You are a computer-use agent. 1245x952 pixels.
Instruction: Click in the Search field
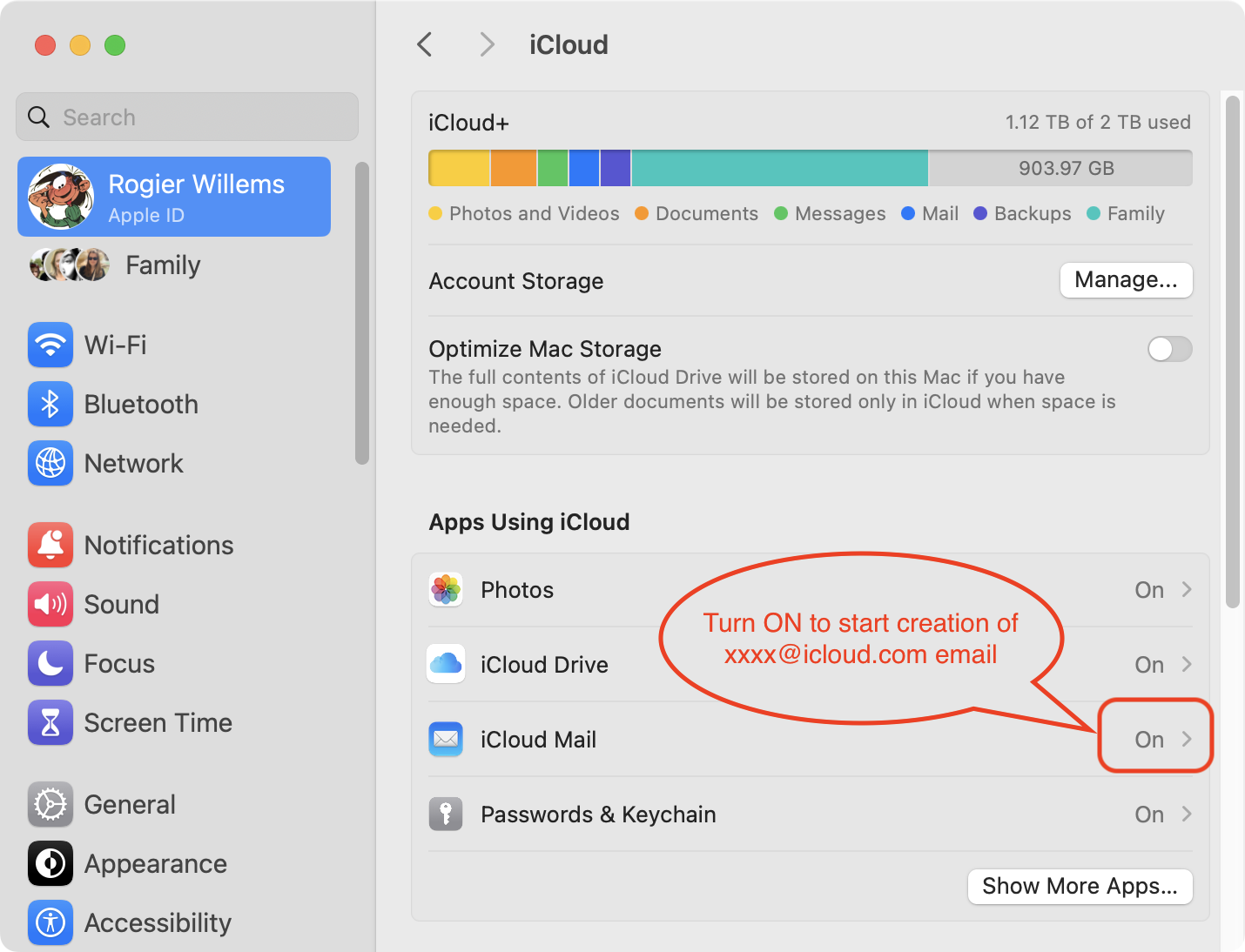(x=187, y=117)
